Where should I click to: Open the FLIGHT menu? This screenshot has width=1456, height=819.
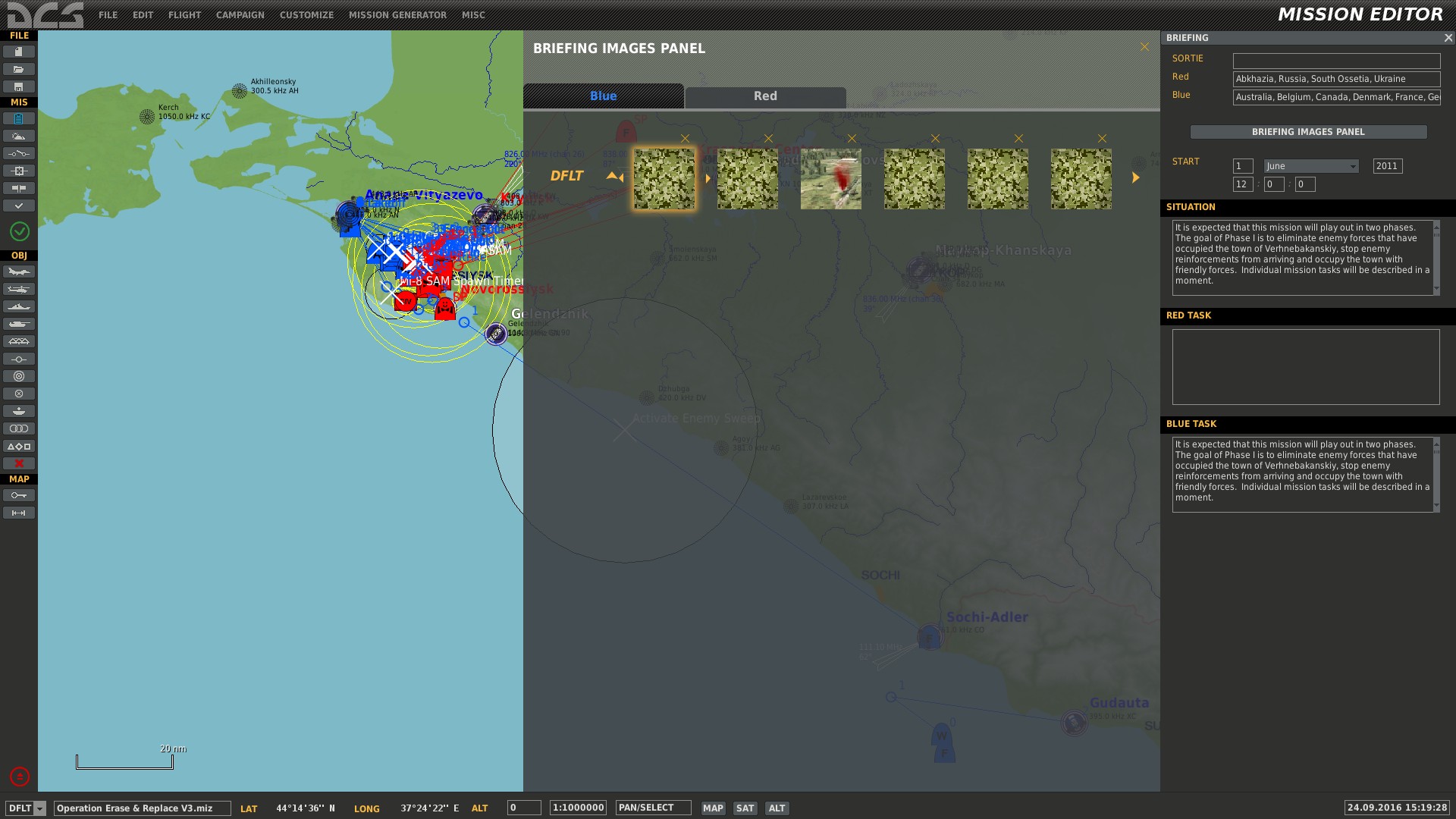point(184,15)
